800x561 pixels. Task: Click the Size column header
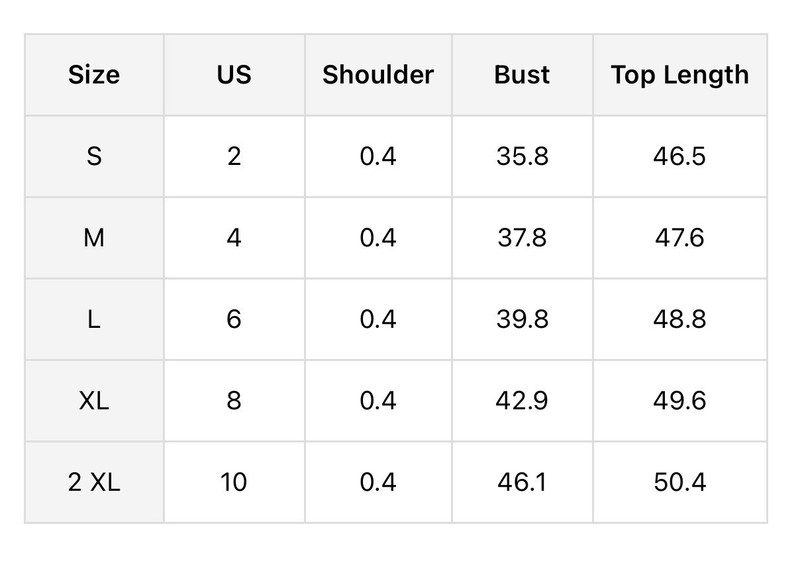(x=94, y=75)
